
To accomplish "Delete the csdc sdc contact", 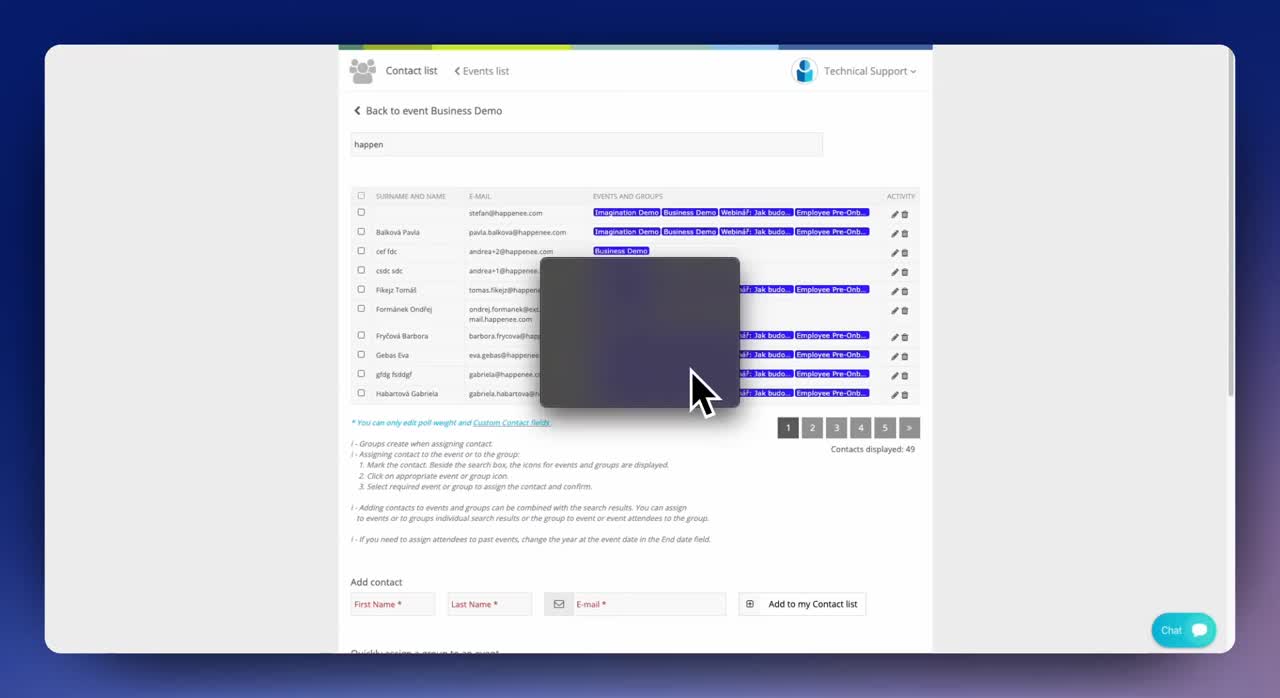I will click(905, 272).
